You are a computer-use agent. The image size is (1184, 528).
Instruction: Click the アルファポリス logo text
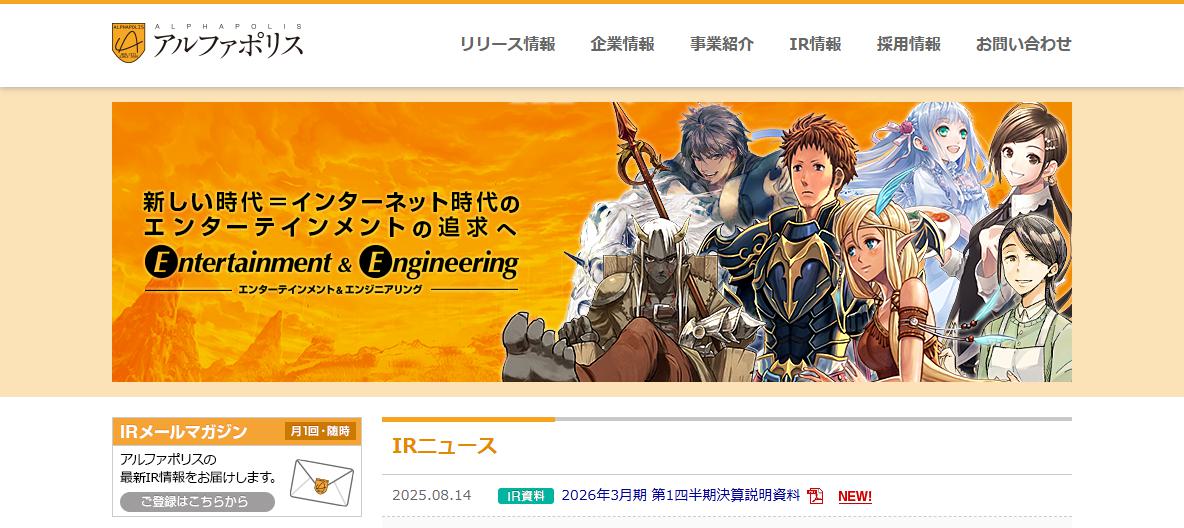(x=228, y=45)
